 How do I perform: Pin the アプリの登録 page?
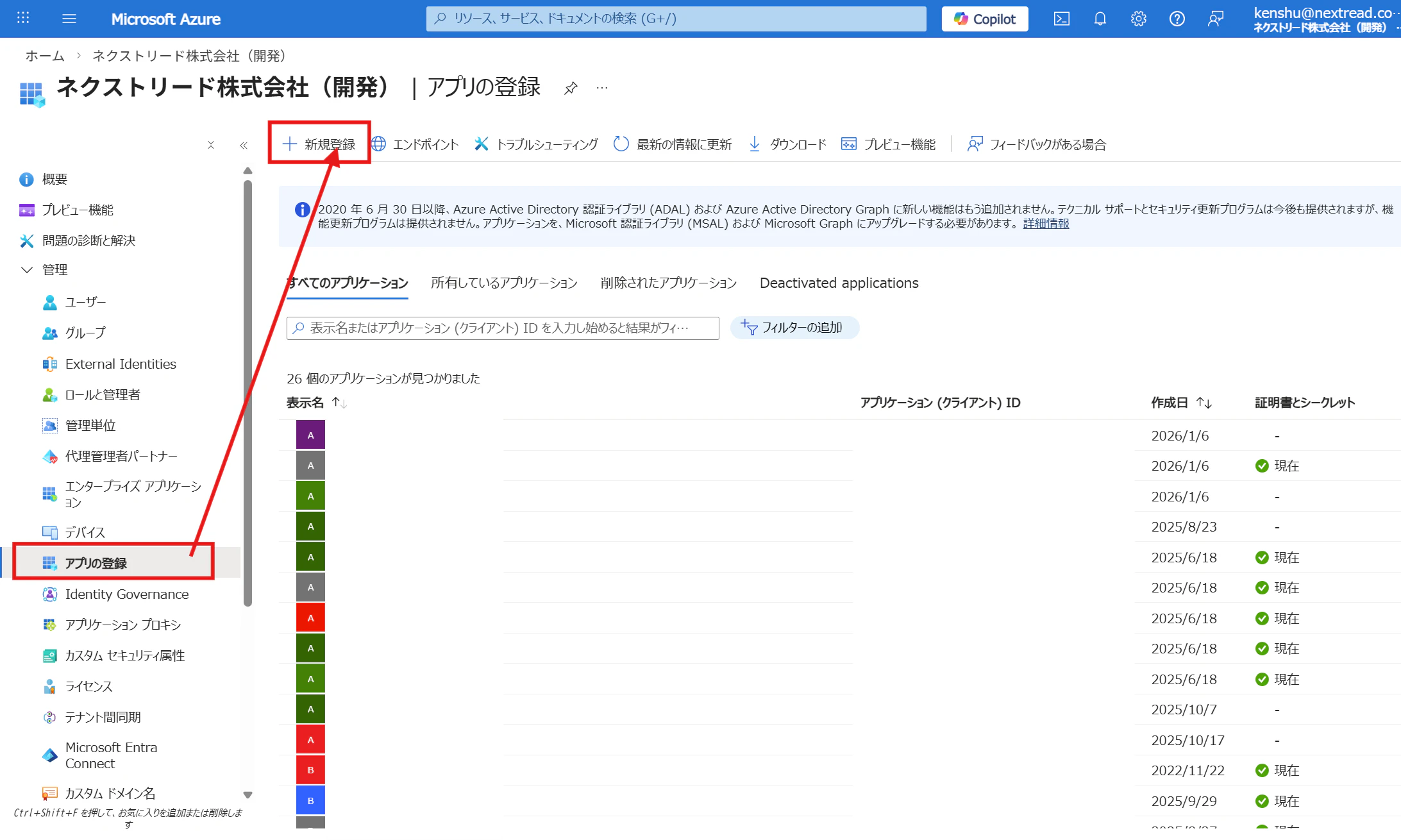(571, 88)
